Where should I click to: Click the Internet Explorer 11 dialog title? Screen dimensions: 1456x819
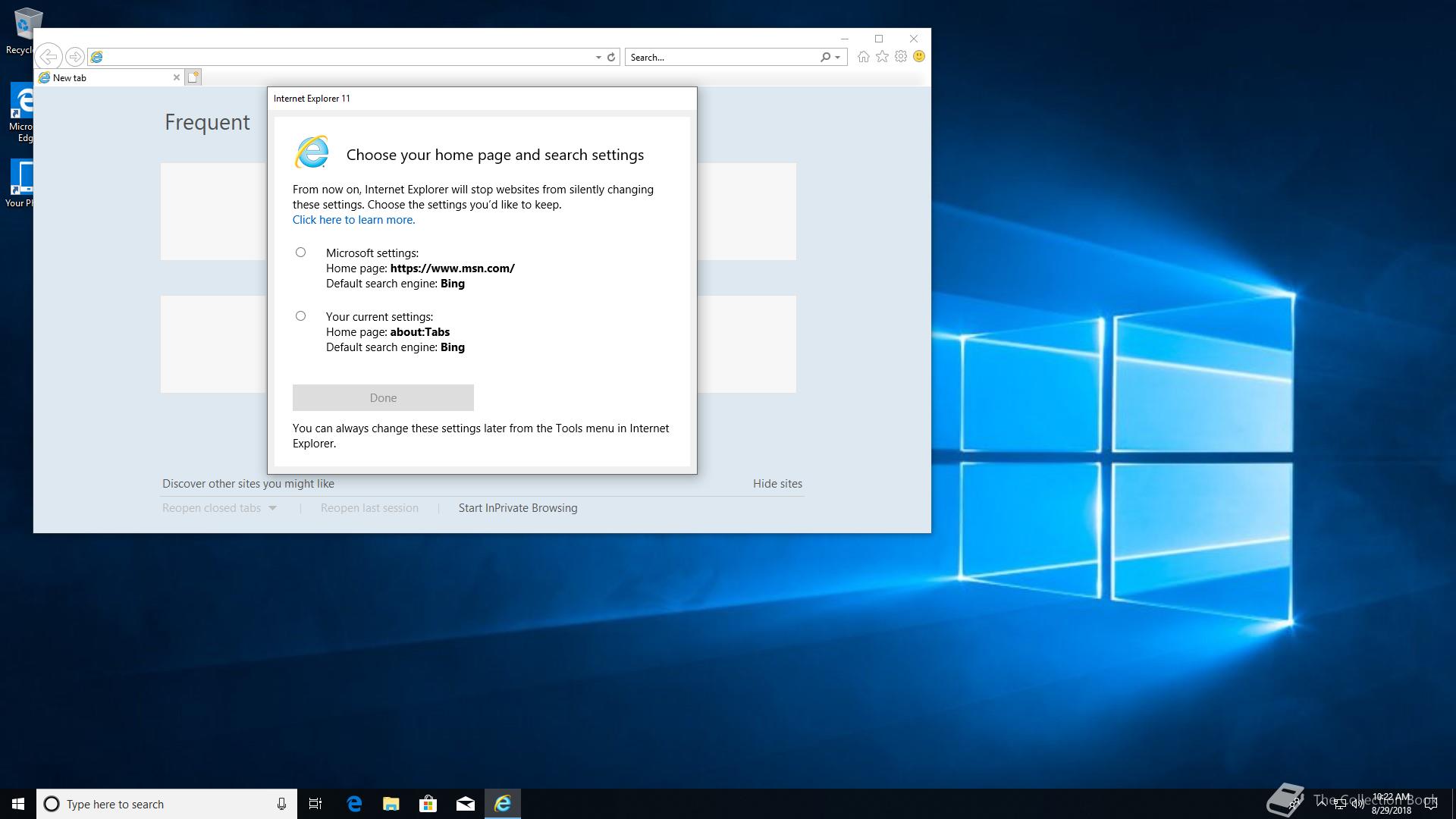coord(312,99)
